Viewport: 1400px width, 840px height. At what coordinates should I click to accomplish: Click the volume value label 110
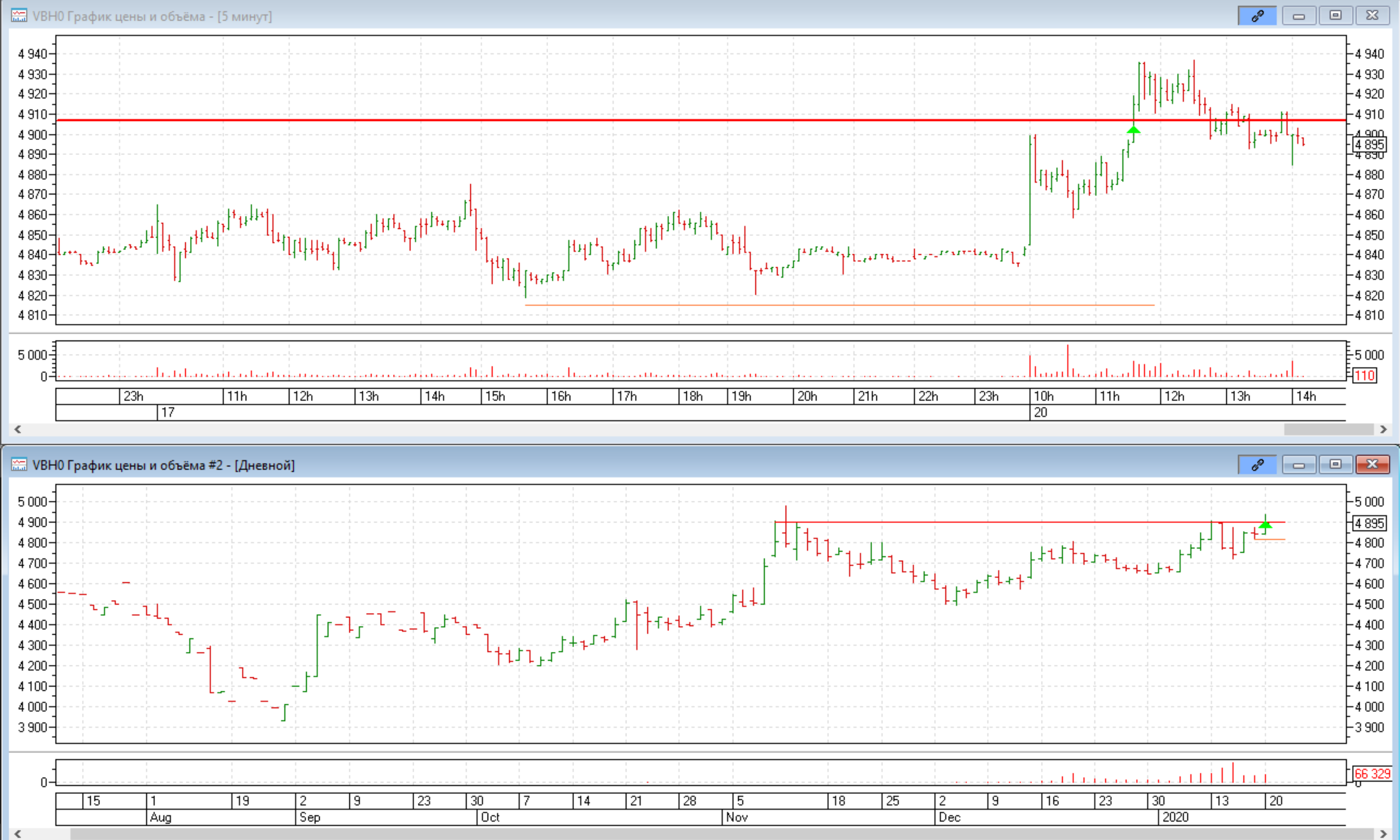pos(1365,375)
